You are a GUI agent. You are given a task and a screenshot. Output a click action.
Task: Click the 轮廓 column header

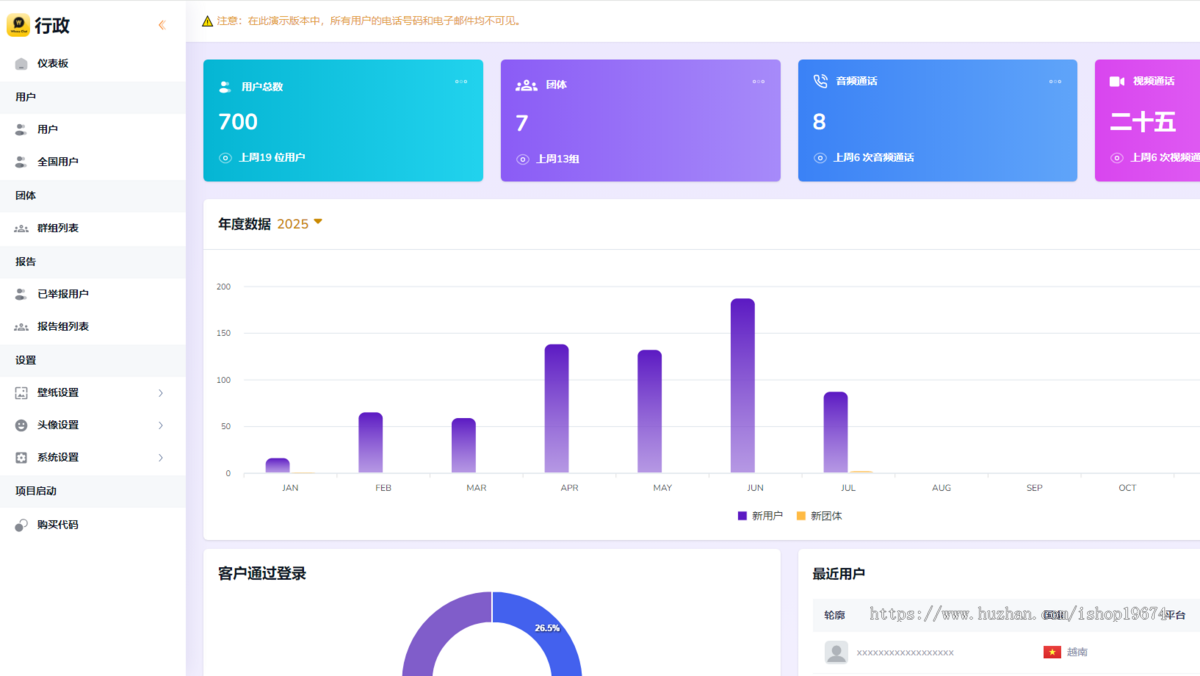click(x=834, y=615)
